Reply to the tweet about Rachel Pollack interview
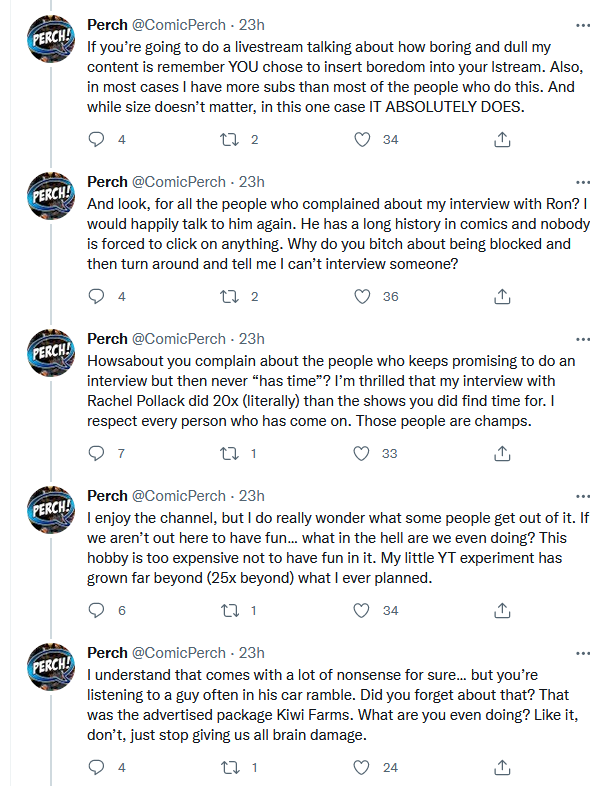The height and width of the screenshot is (786, 590). coord(96,454)
